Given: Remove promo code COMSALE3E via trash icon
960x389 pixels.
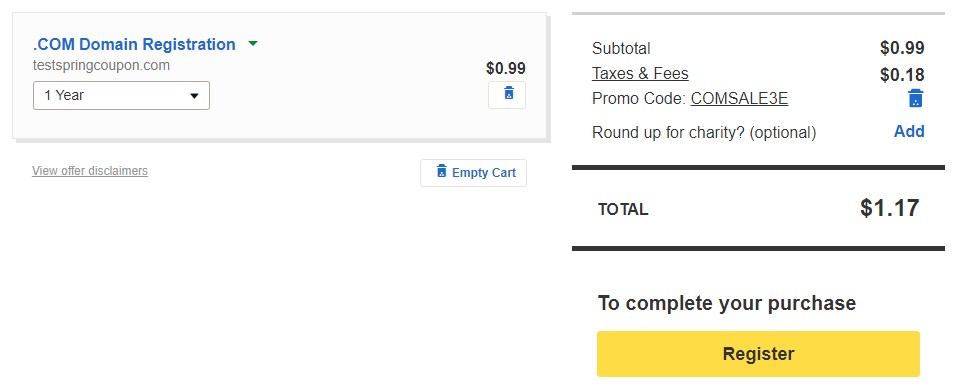Looking at the screenshot, I should click(915, 98).
